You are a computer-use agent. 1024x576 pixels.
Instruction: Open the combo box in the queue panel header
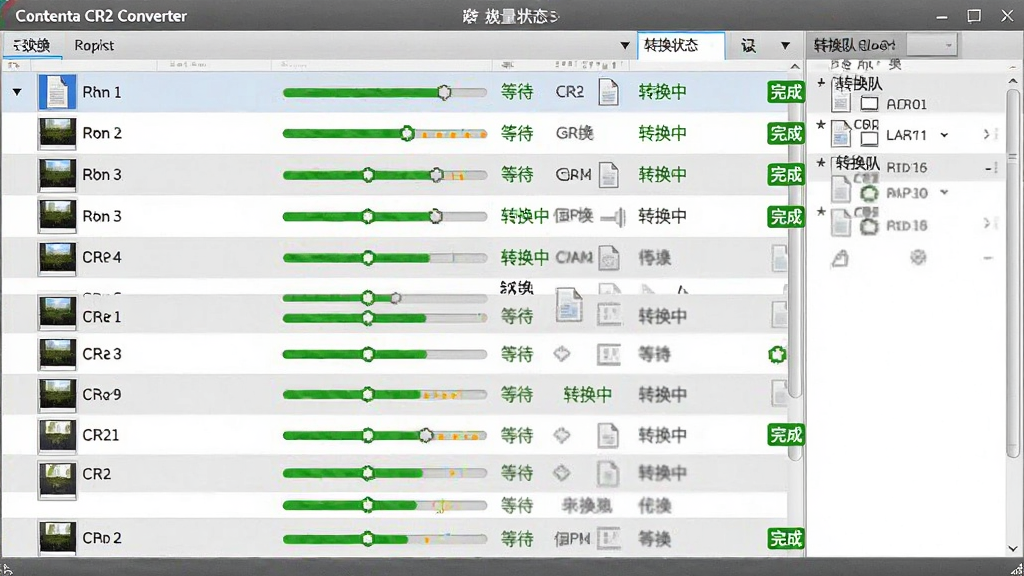[x=932, y=45]
